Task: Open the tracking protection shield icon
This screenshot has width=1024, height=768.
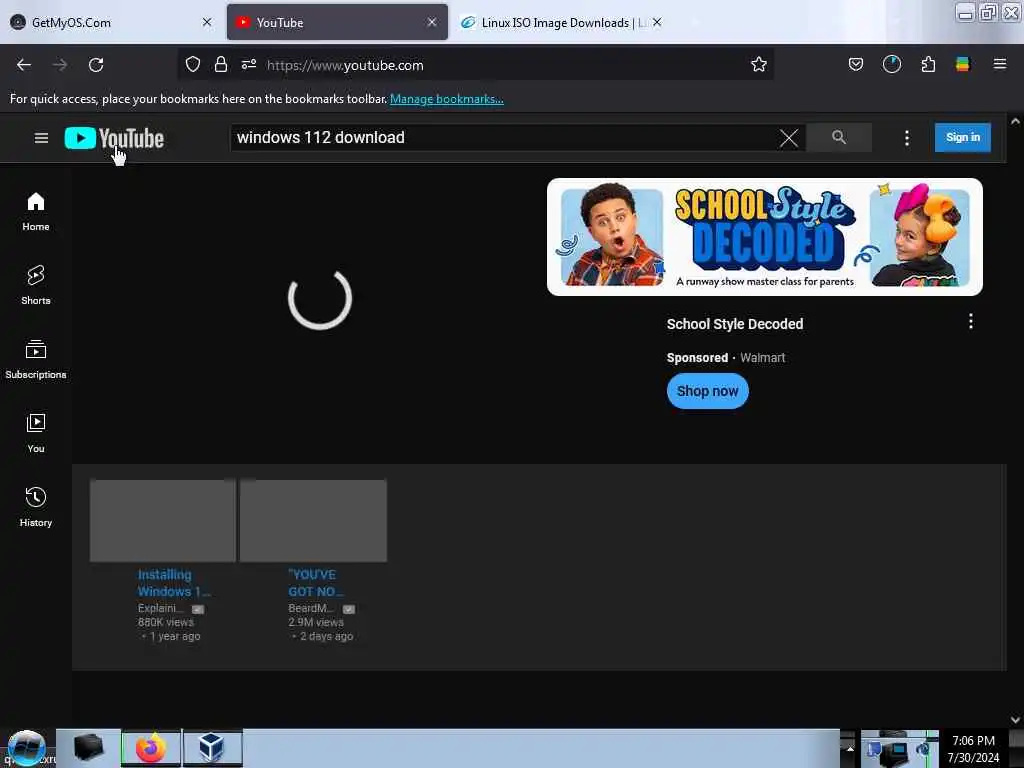Action: tap(193, 65)
